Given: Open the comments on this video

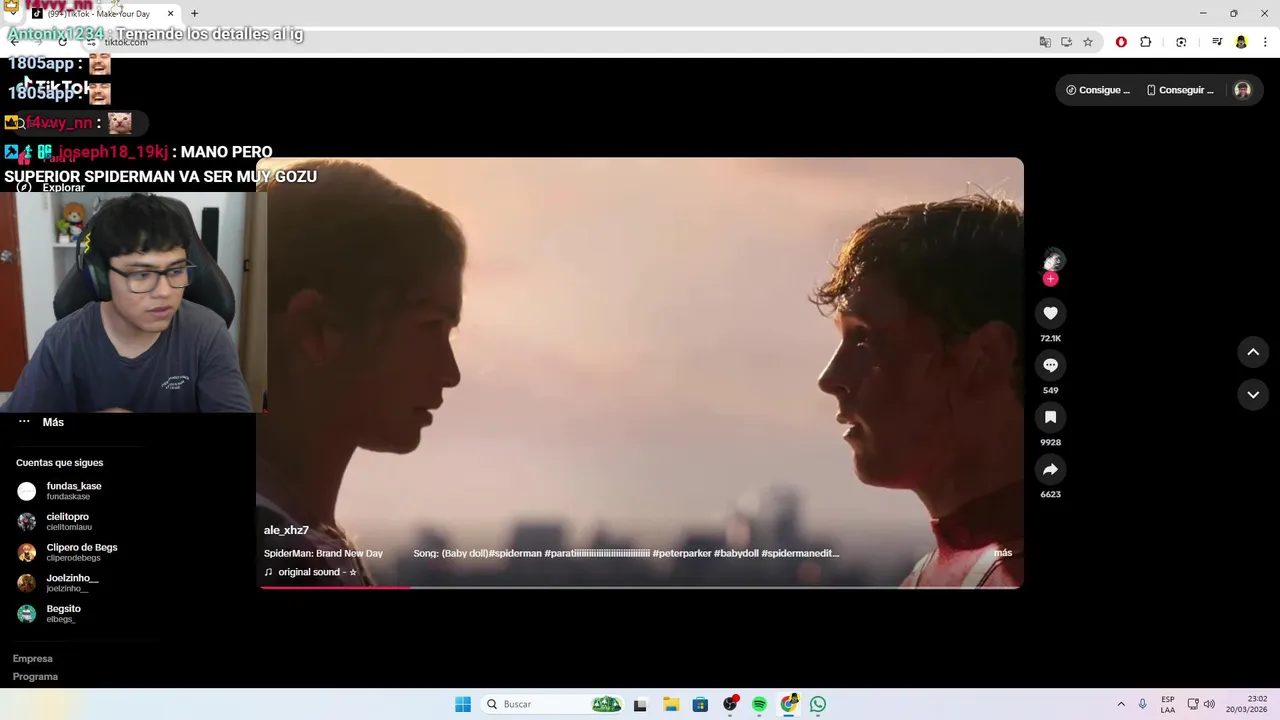Looking at the screenshot, I should coord(1050,365).
